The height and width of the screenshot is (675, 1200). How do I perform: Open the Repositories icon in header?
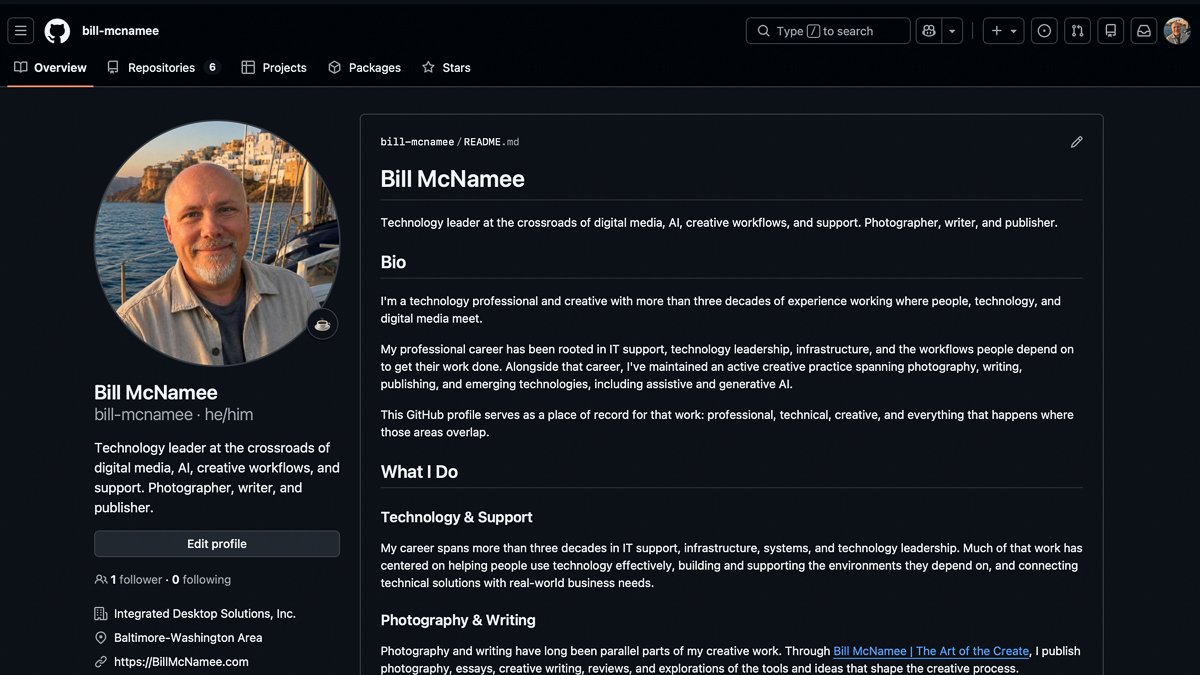coord(1110,31)
